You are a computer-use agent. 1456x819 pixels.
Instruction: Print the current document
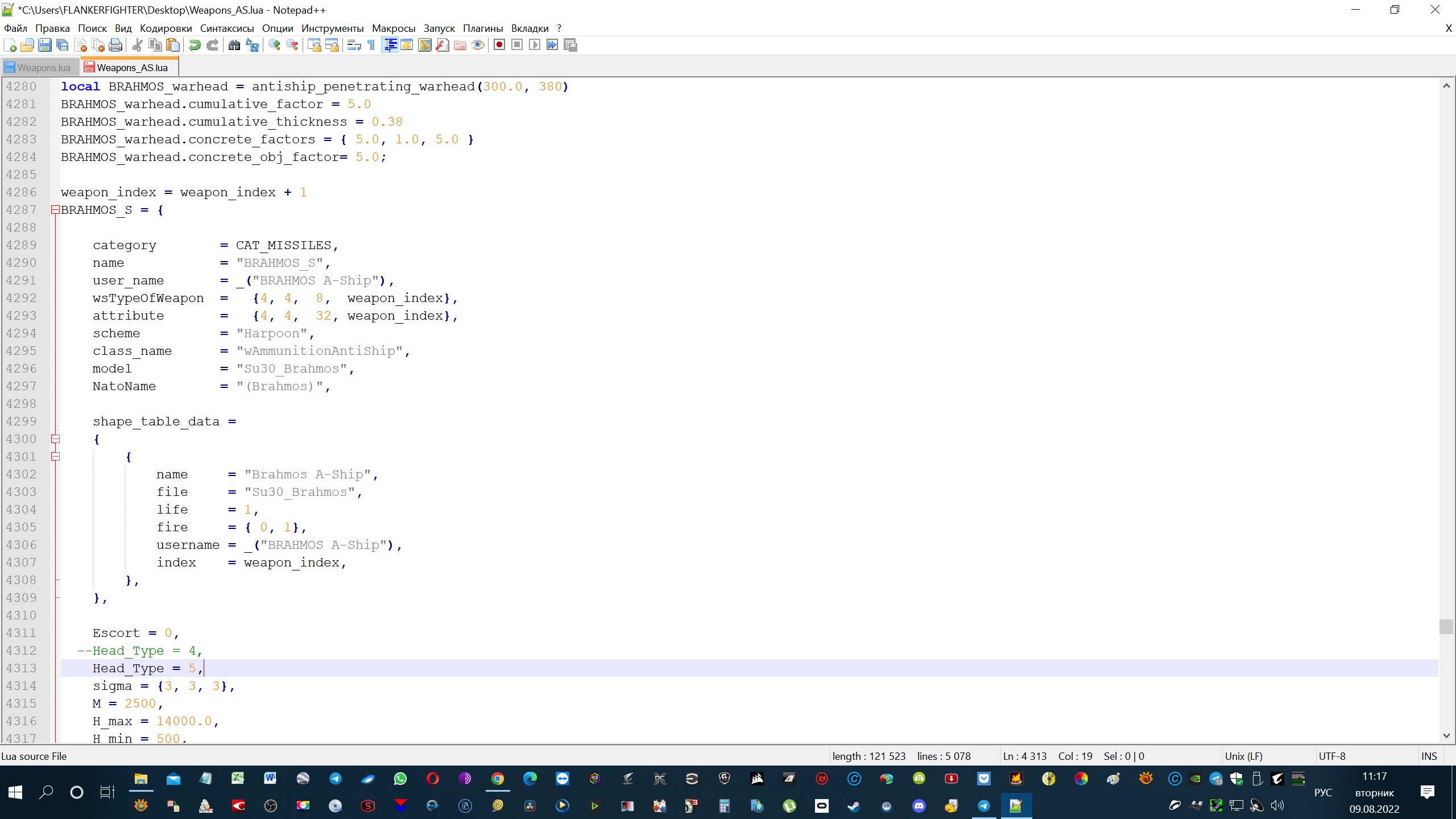115,45
